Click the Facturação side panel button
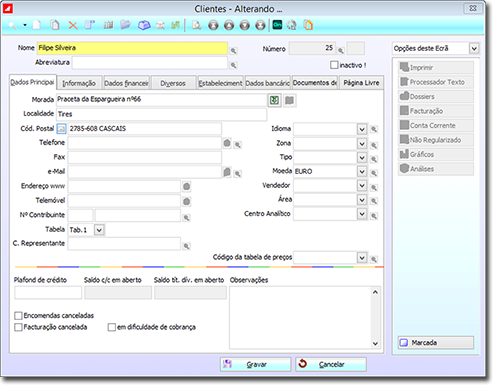Screen dimensions: 496x389 [436, 111]
